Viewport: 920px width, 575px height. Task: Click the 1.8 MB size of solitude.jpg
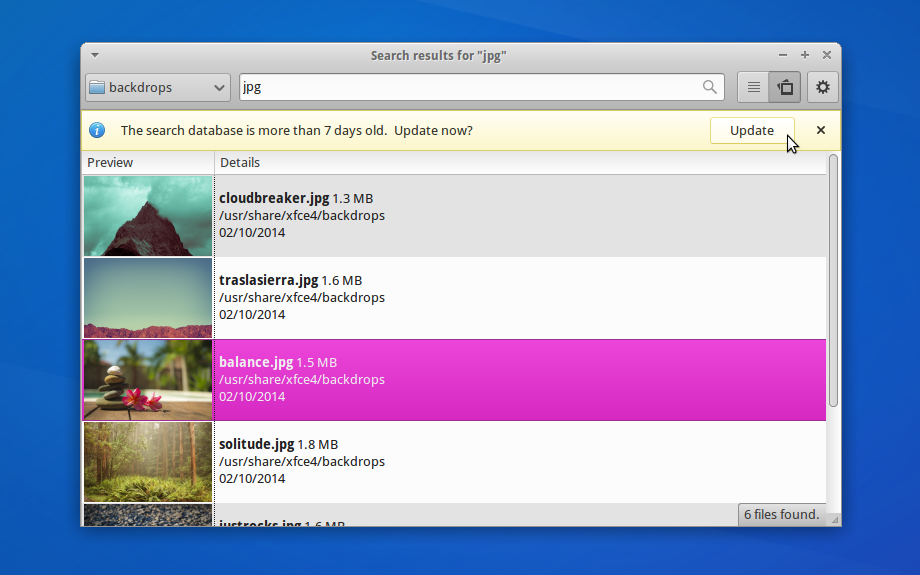(317, 445)
